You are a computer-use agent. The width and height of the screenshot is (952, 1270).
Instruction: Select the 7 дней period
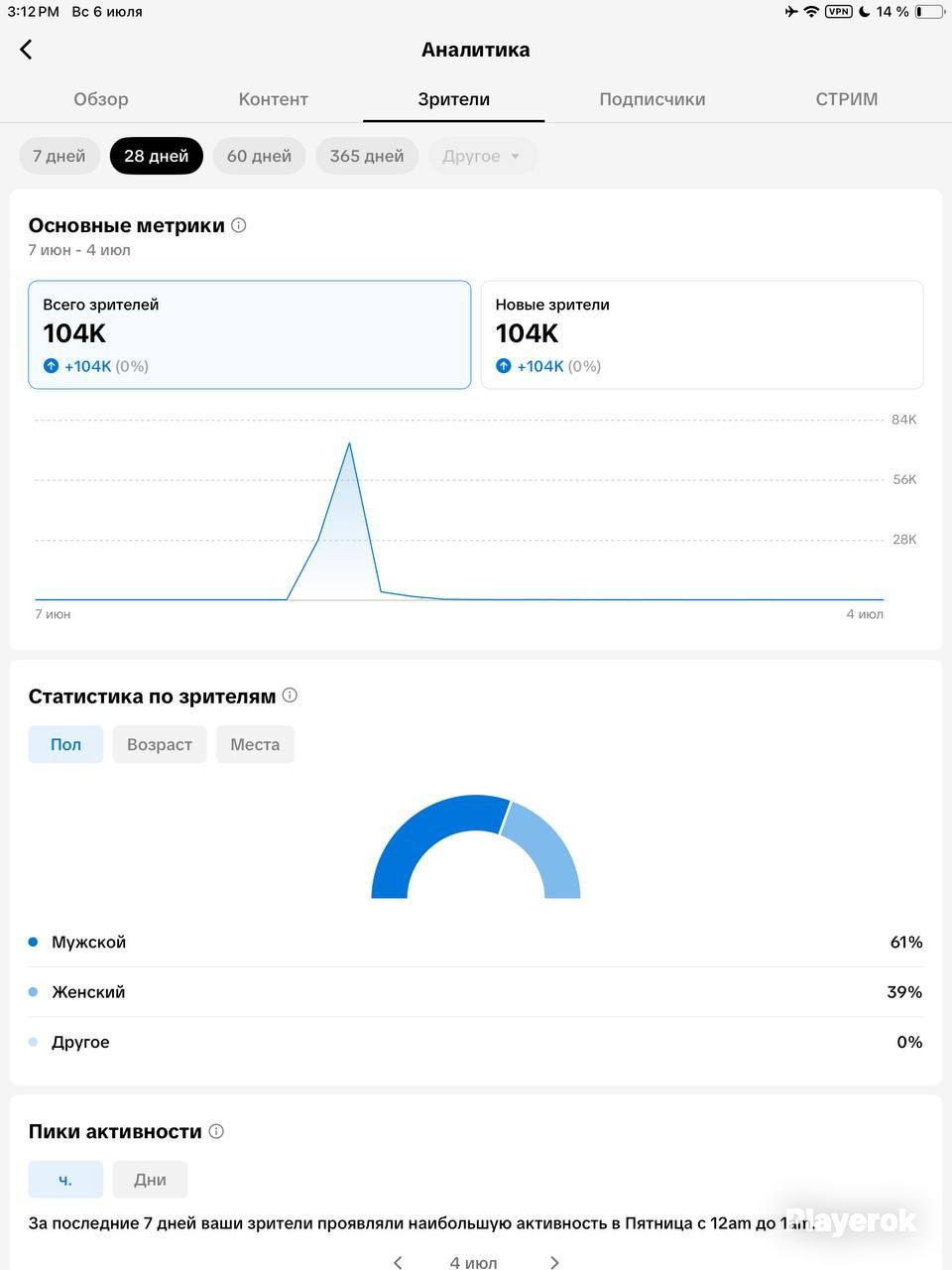pos(59,156)
